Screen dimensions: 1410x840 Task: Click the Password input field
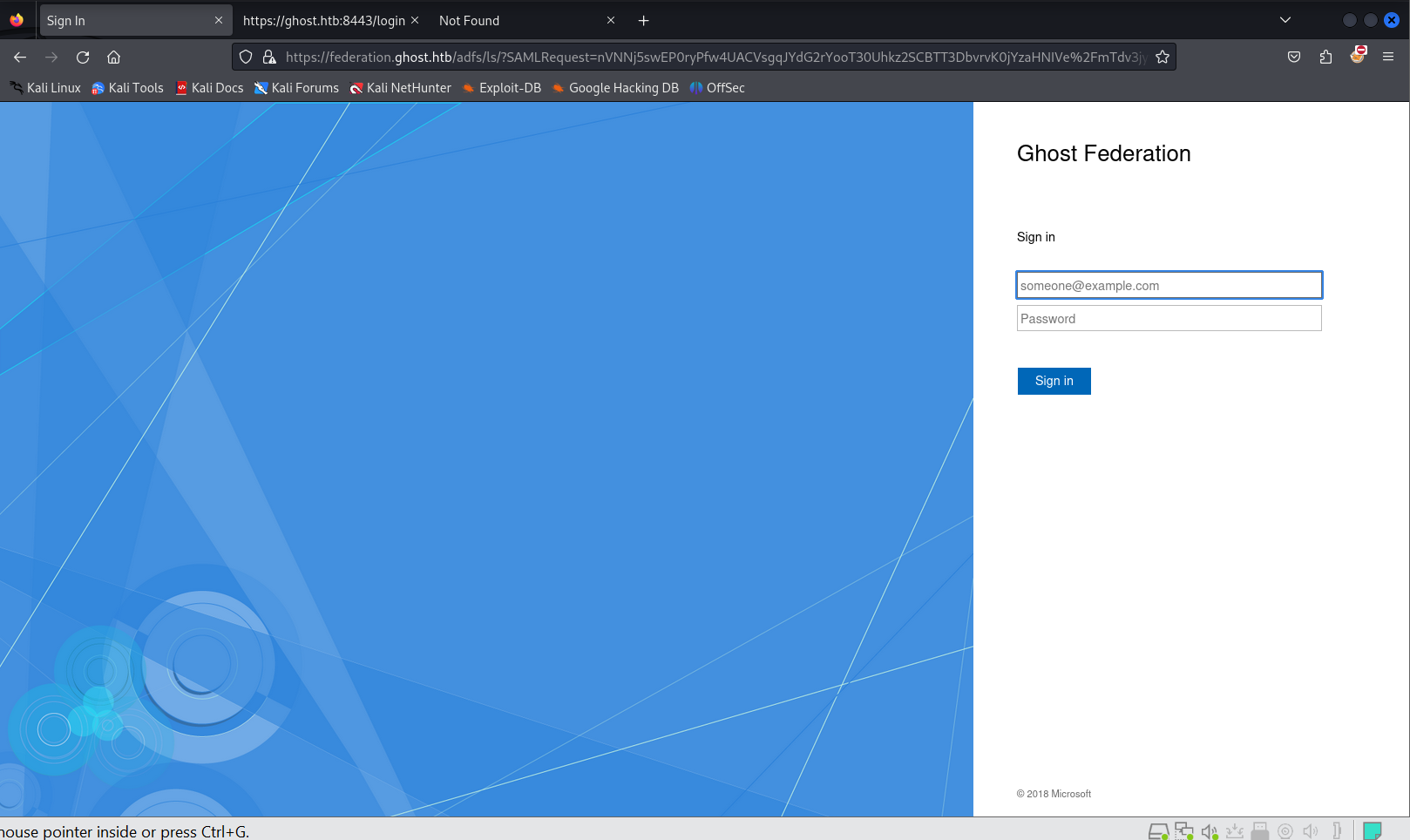1169,318
